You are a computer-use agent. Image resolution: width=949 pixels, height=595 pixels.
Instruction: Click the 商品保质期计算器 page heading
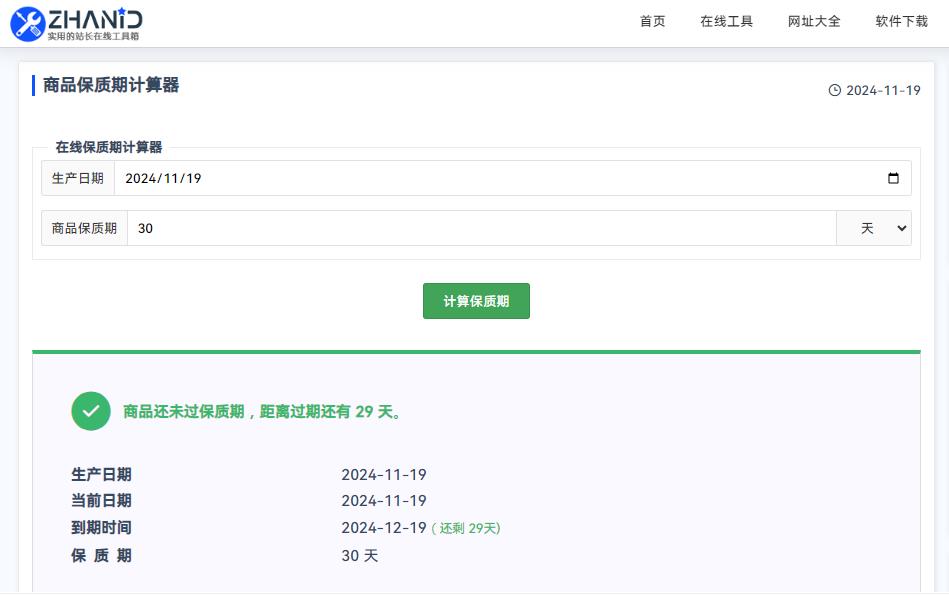pyautogui.click(x=111, y=85)
